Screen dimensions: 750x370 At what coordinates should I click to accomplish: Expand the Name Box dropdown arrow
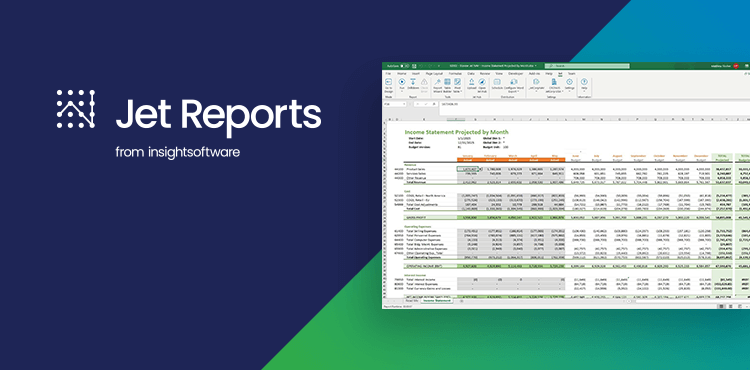pos(404,104)
